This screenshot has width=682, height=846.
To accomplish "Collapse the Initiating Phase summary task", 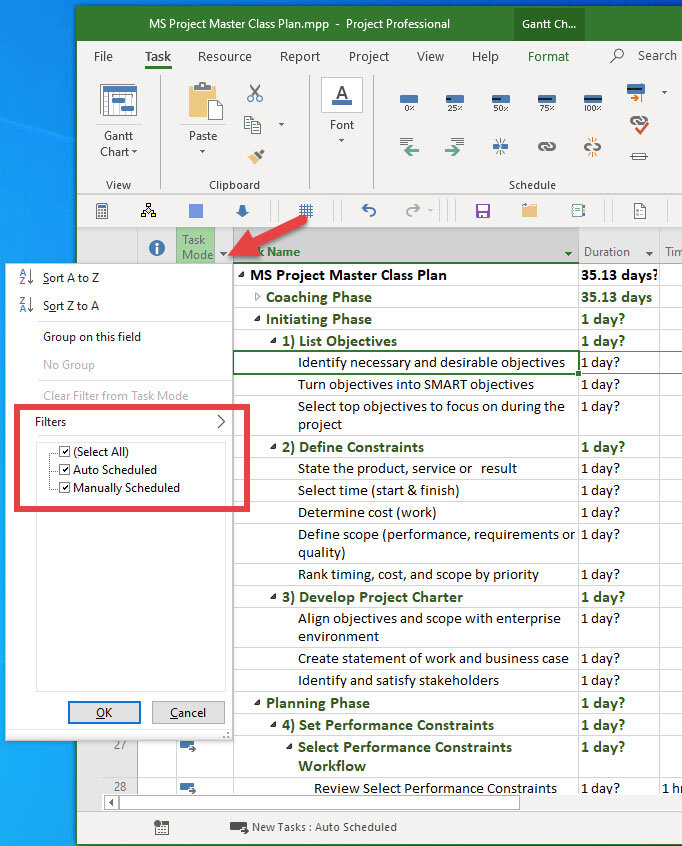I will click(257, 319).
